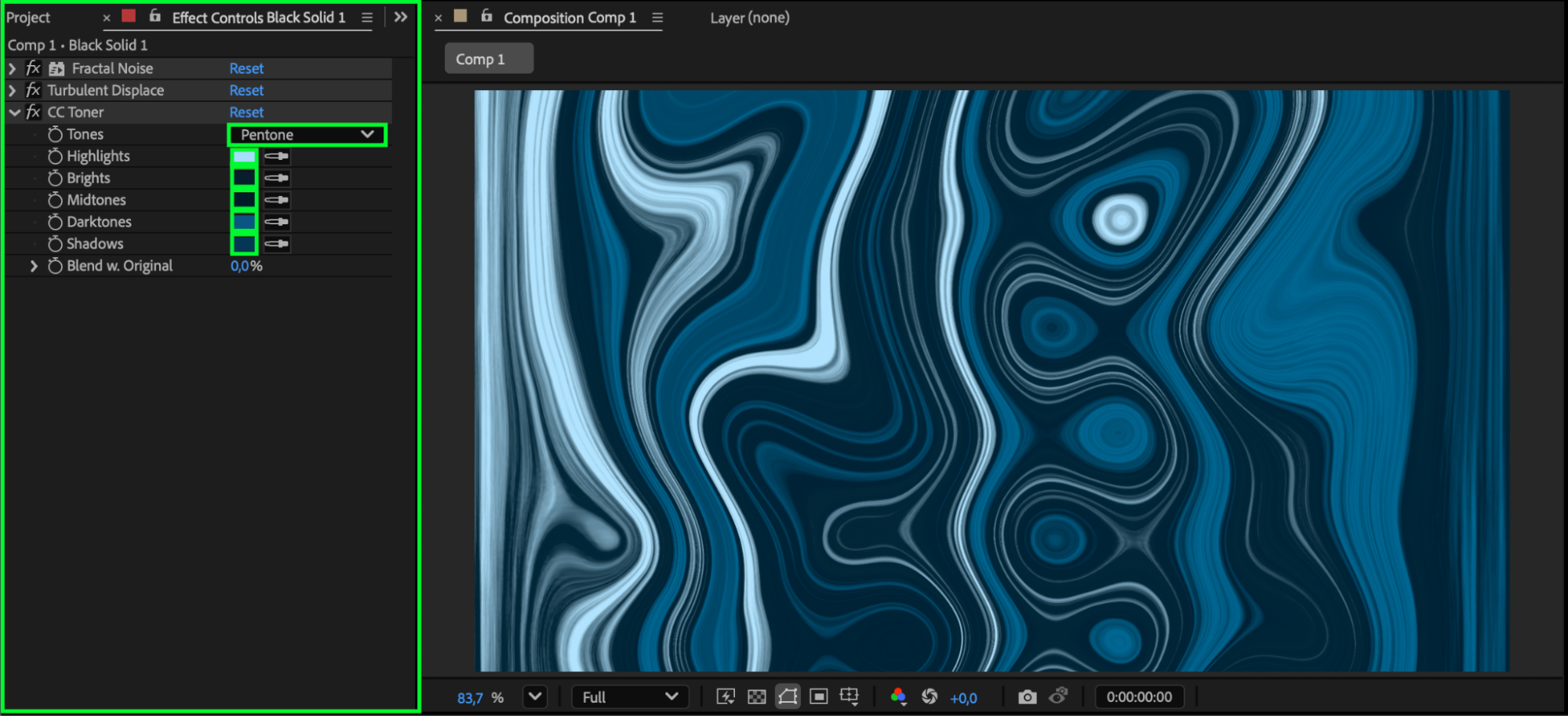
Task: Open the Fractal Noise animation presets icon
Action: coord(56,68)
